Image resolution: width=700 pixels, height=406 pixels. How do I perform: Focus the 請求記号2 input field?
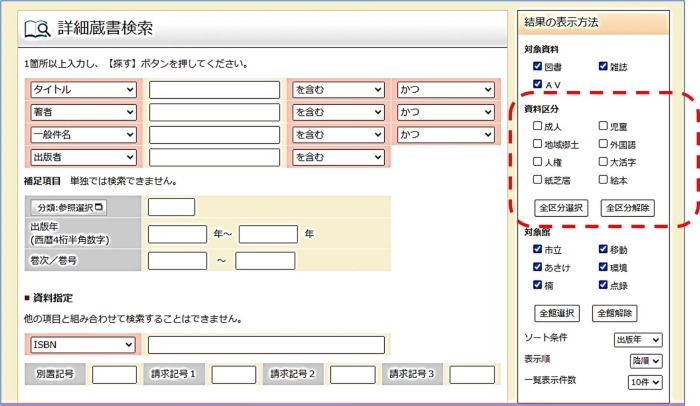pos(353,375)
